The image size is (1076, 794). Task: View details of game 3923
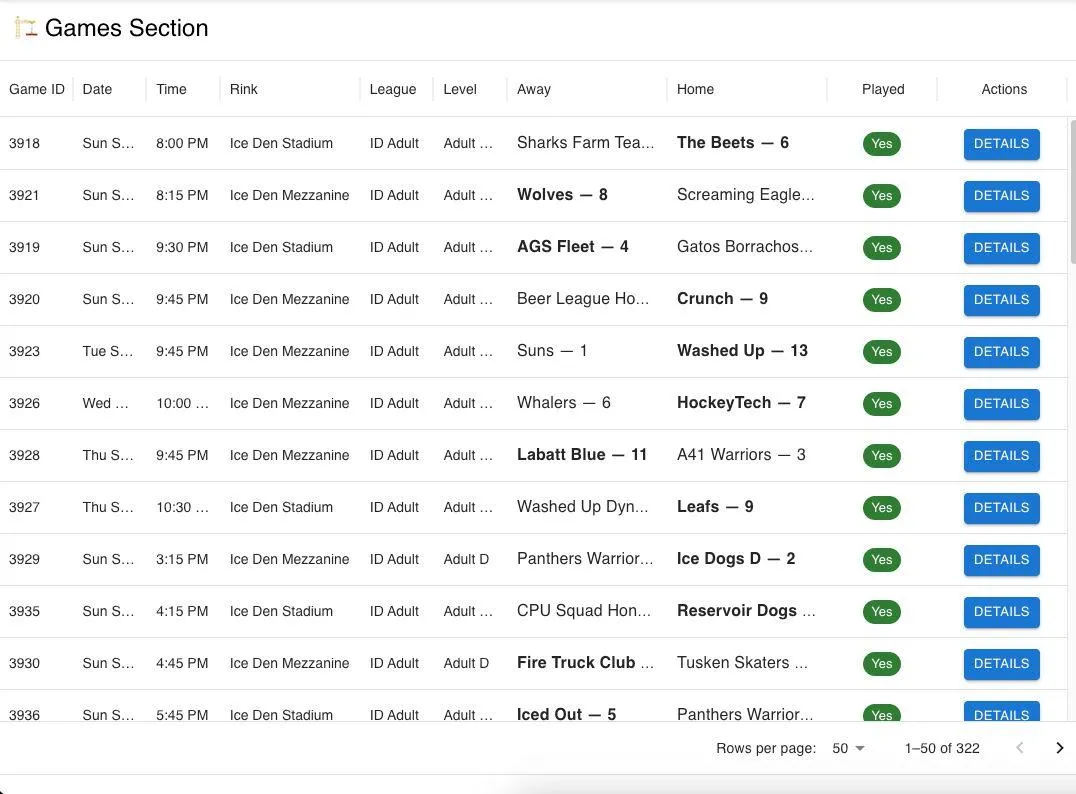tap(1001, 352)
